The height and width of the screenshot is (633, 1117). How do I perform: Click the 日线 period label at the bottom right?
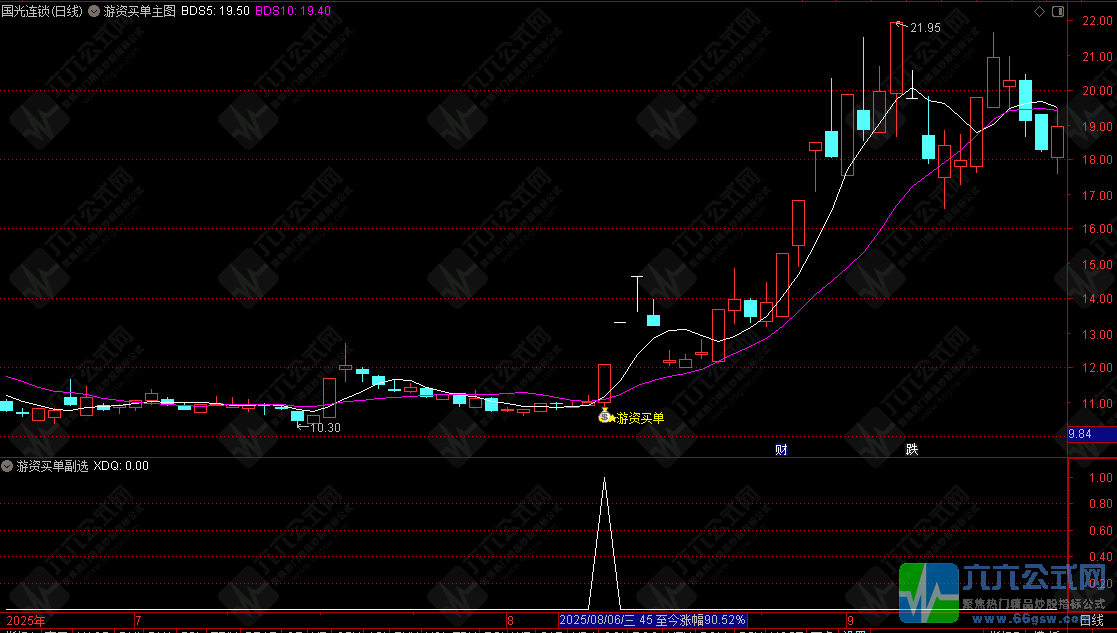pyautogui.click(x=1092, y=621)
